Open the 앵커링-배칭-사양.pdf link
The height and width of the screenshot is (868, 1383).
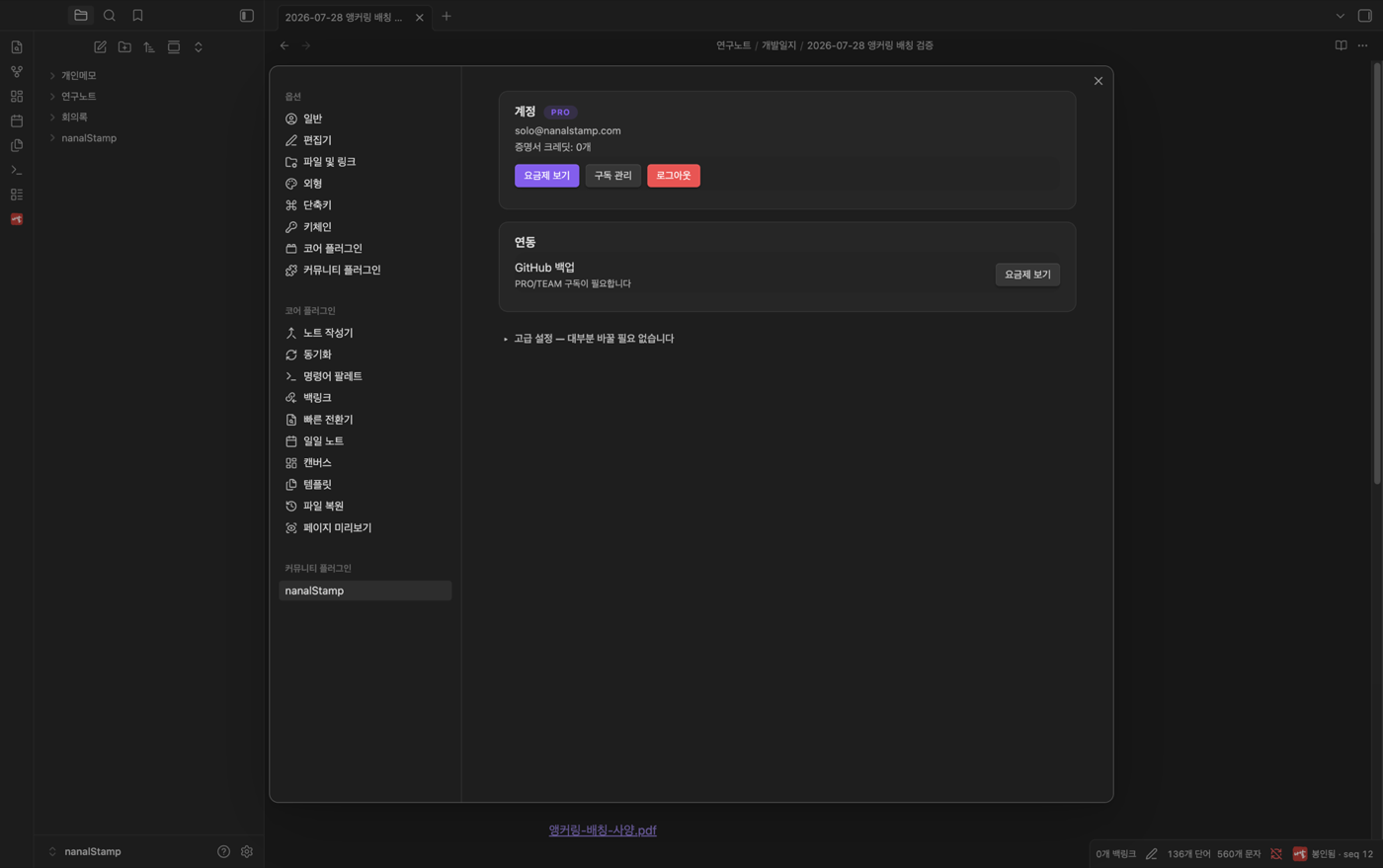click(x=603, y=830)
